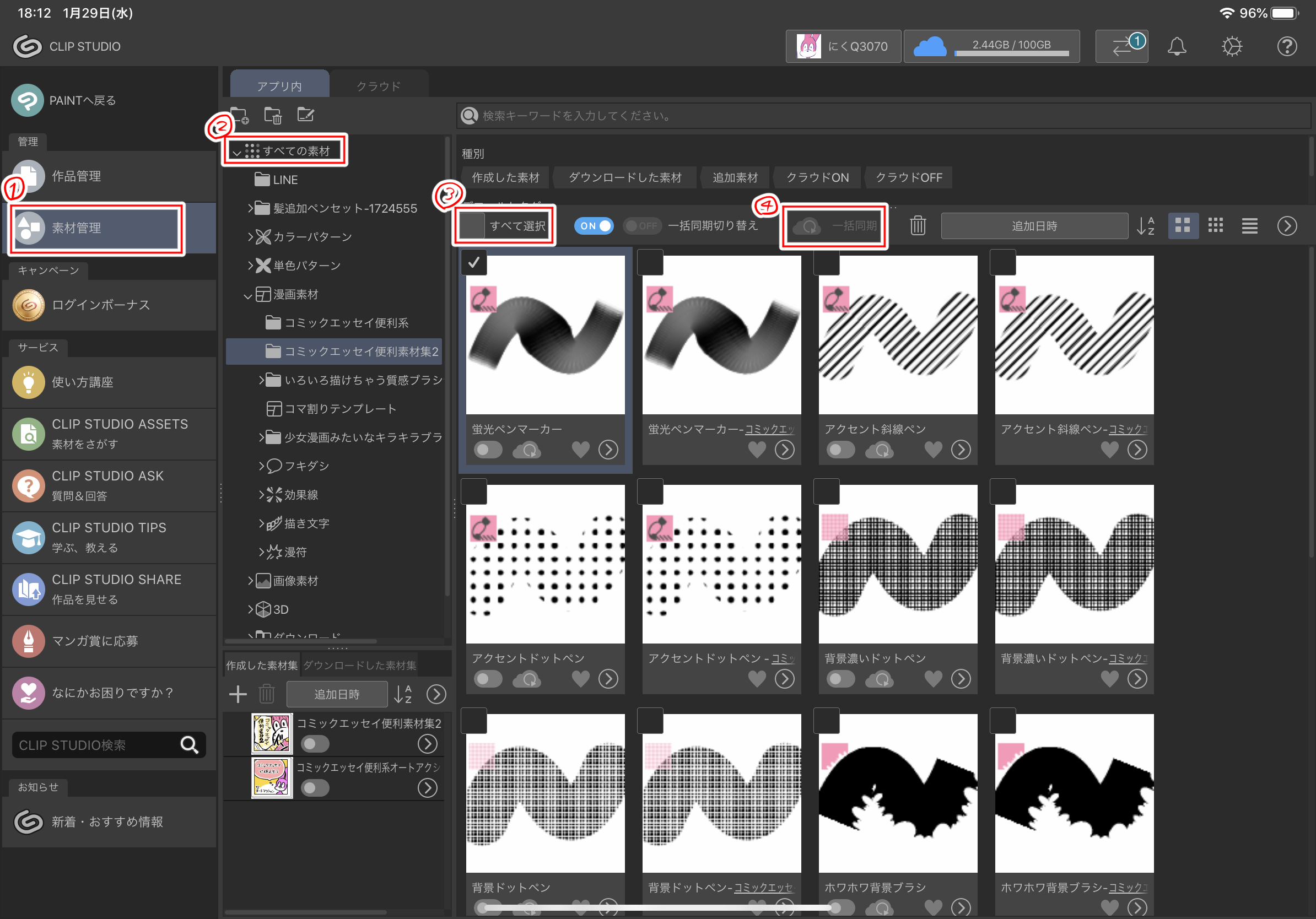Switch to the クラウド tab
Viewport: 1316px width, 919px height.
(x=378, y=86)
